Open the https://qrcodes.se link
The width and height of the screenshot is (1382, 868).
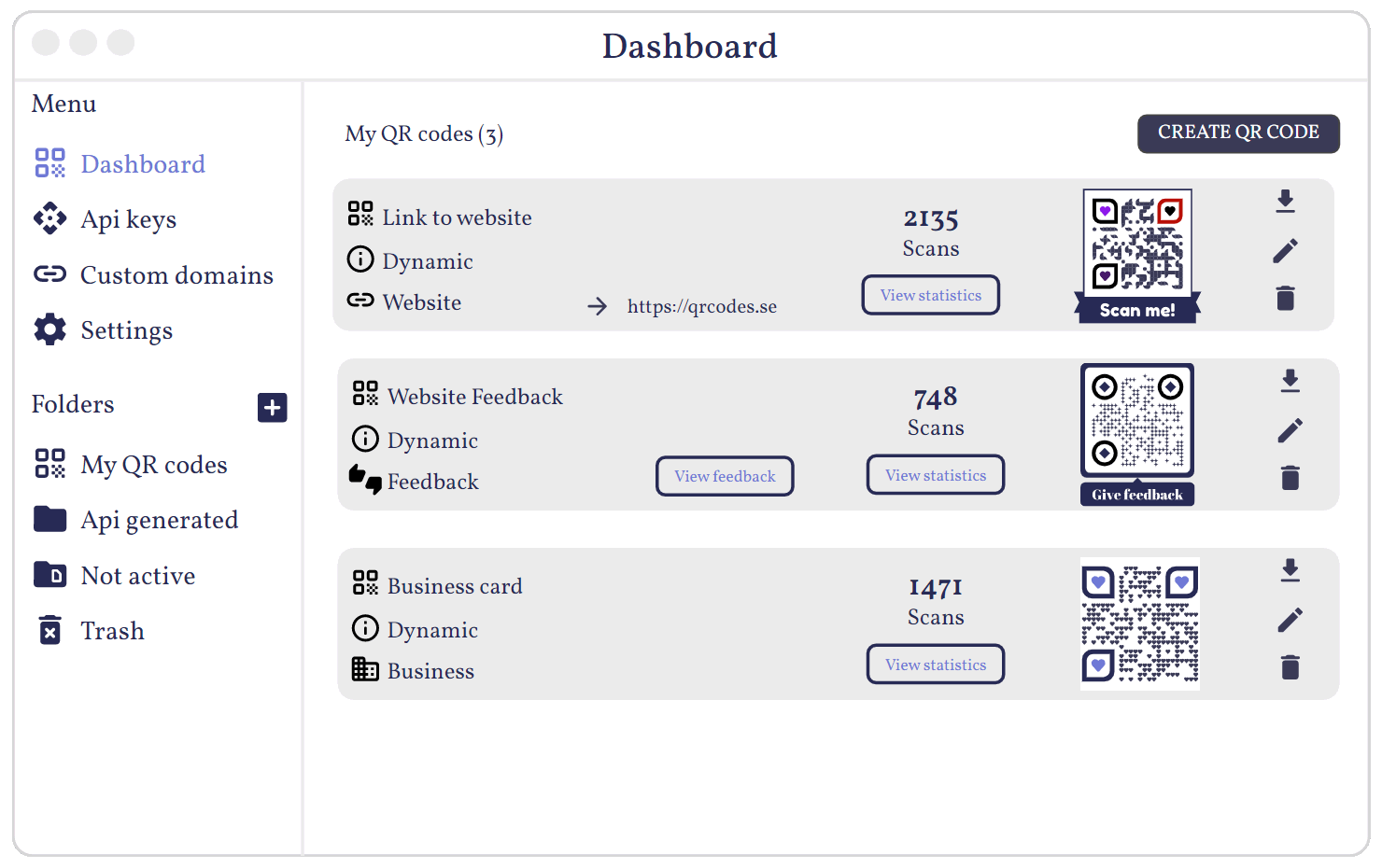click(x=701, y=305)
